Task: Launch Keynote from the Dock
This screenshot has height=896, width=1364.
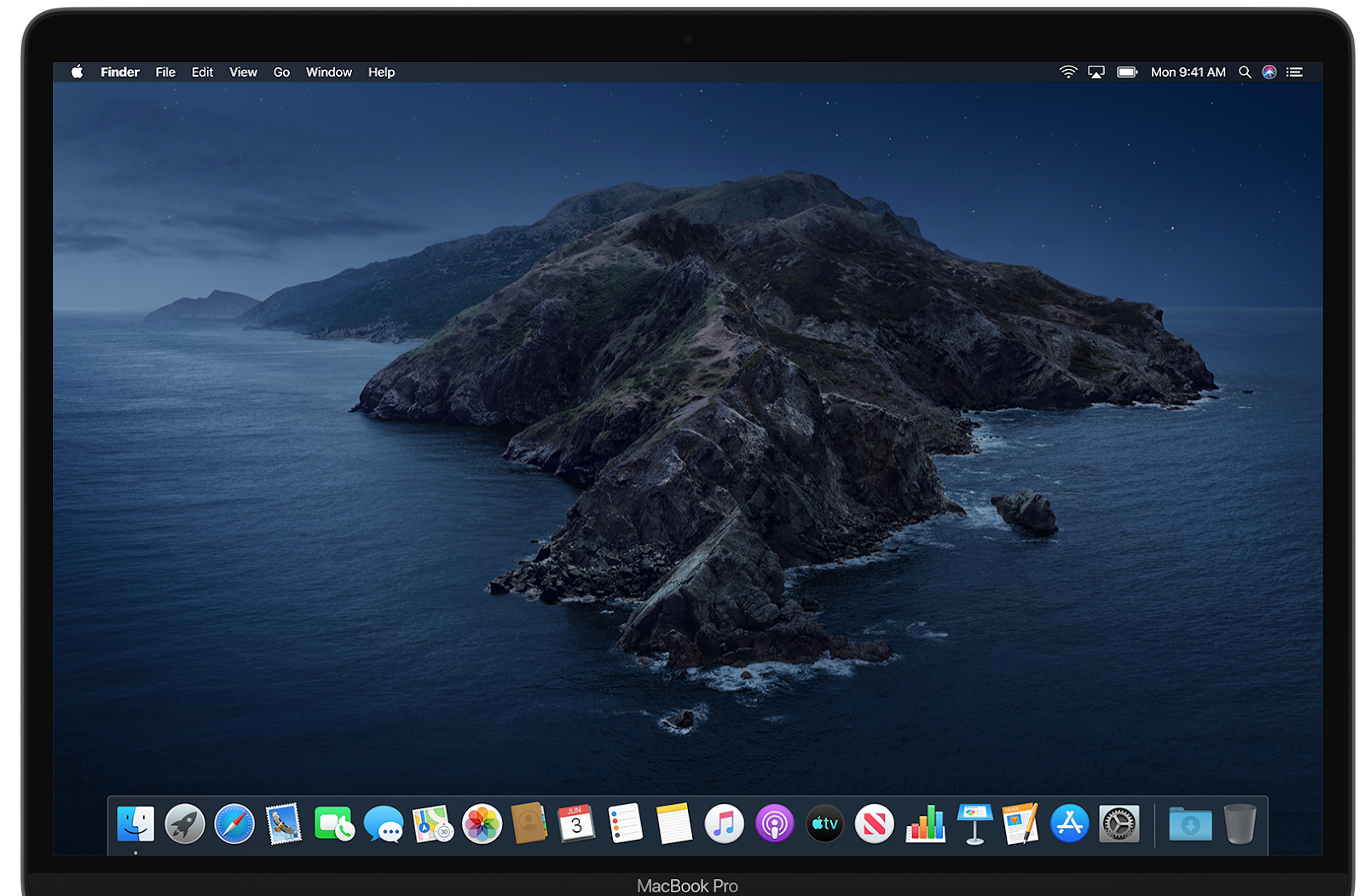Action: [x=973, y=824]
